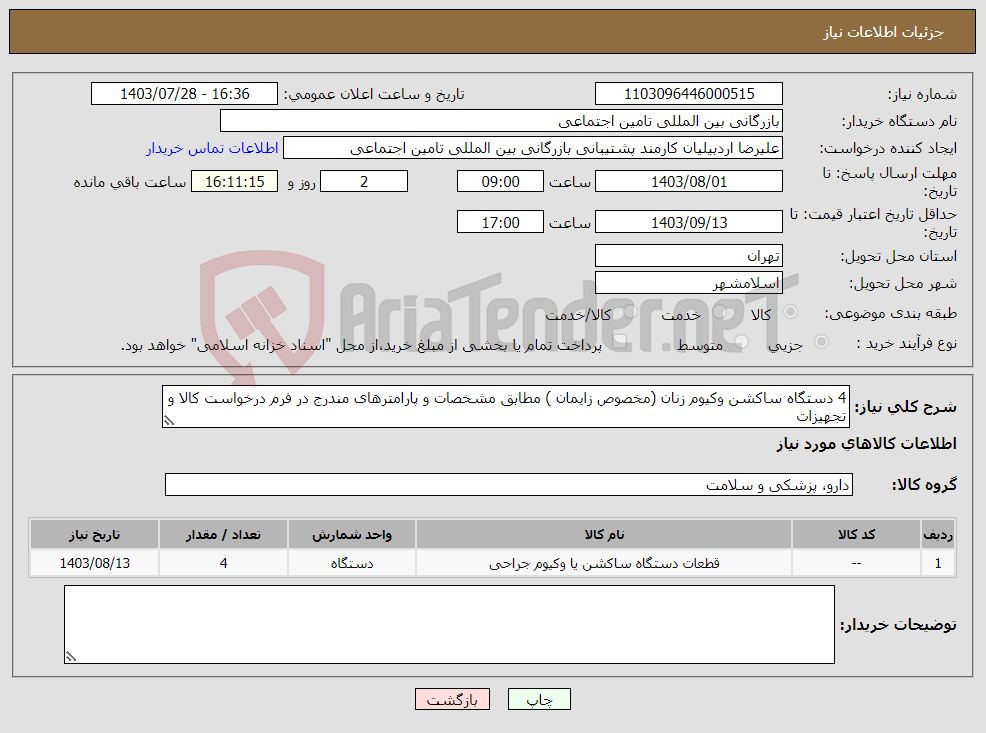This screenshot has height=733, width=986.
Task: Click the price validity hour 17:00
Action: point(500,223)
